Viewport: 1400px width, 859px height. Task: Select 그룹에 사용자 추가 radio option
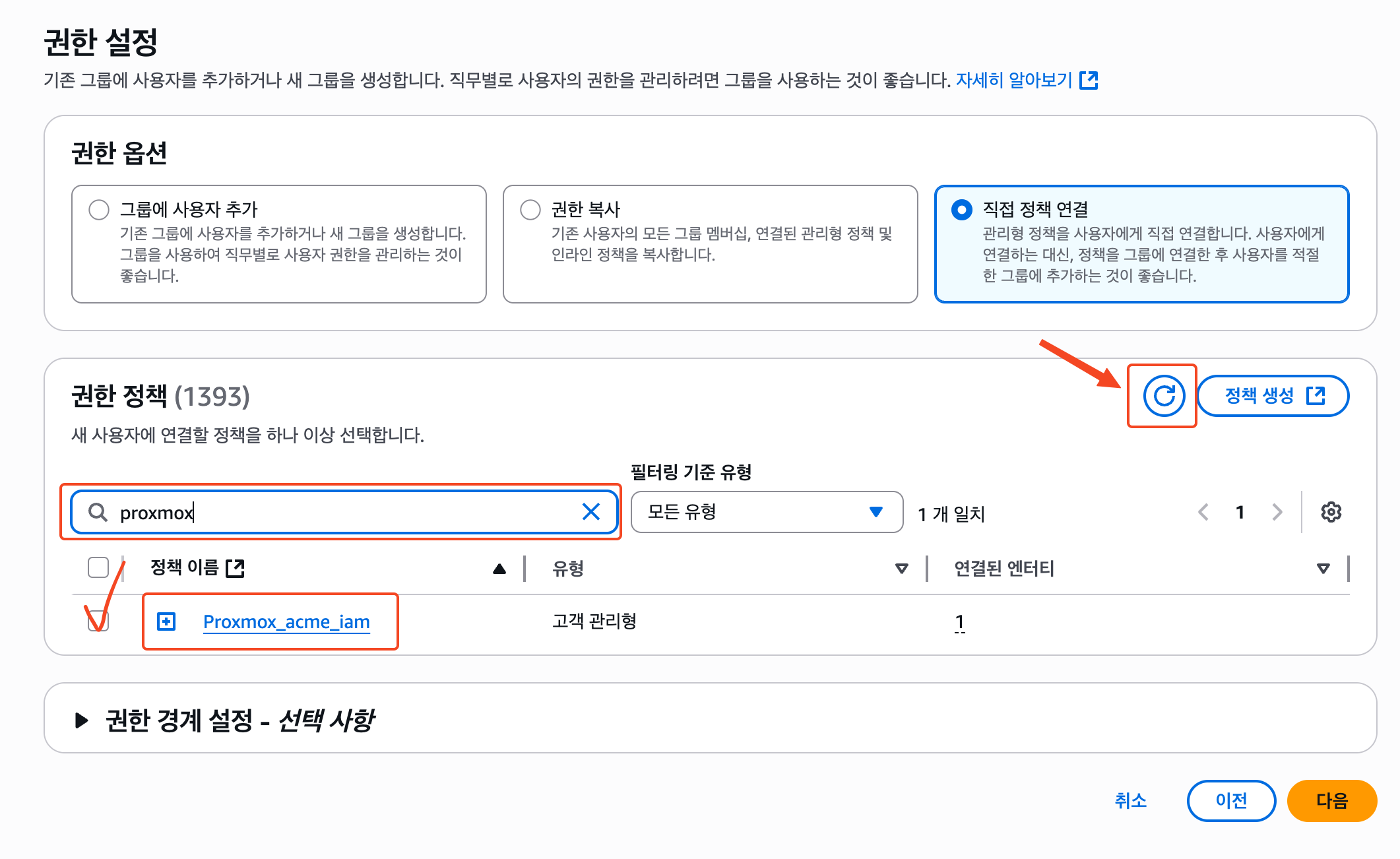[99, 210]
